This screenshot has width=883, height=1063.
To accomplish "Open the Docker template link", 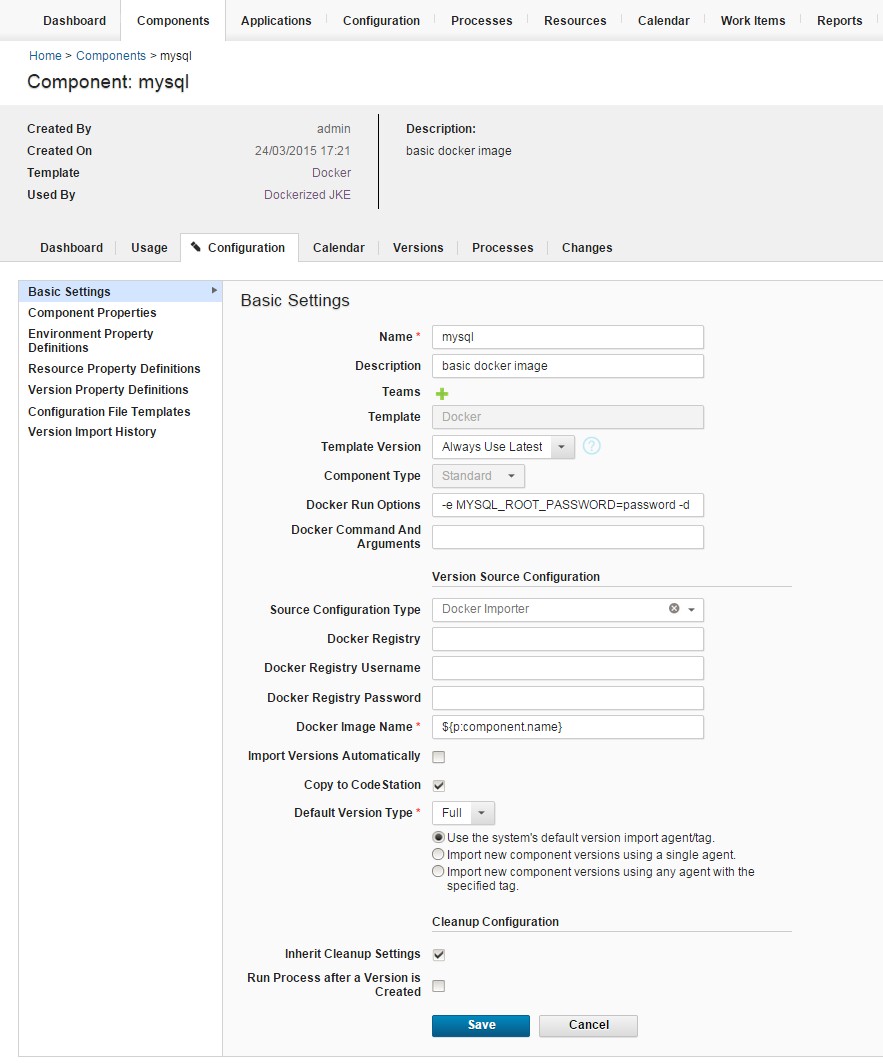I will click(331, 173).
